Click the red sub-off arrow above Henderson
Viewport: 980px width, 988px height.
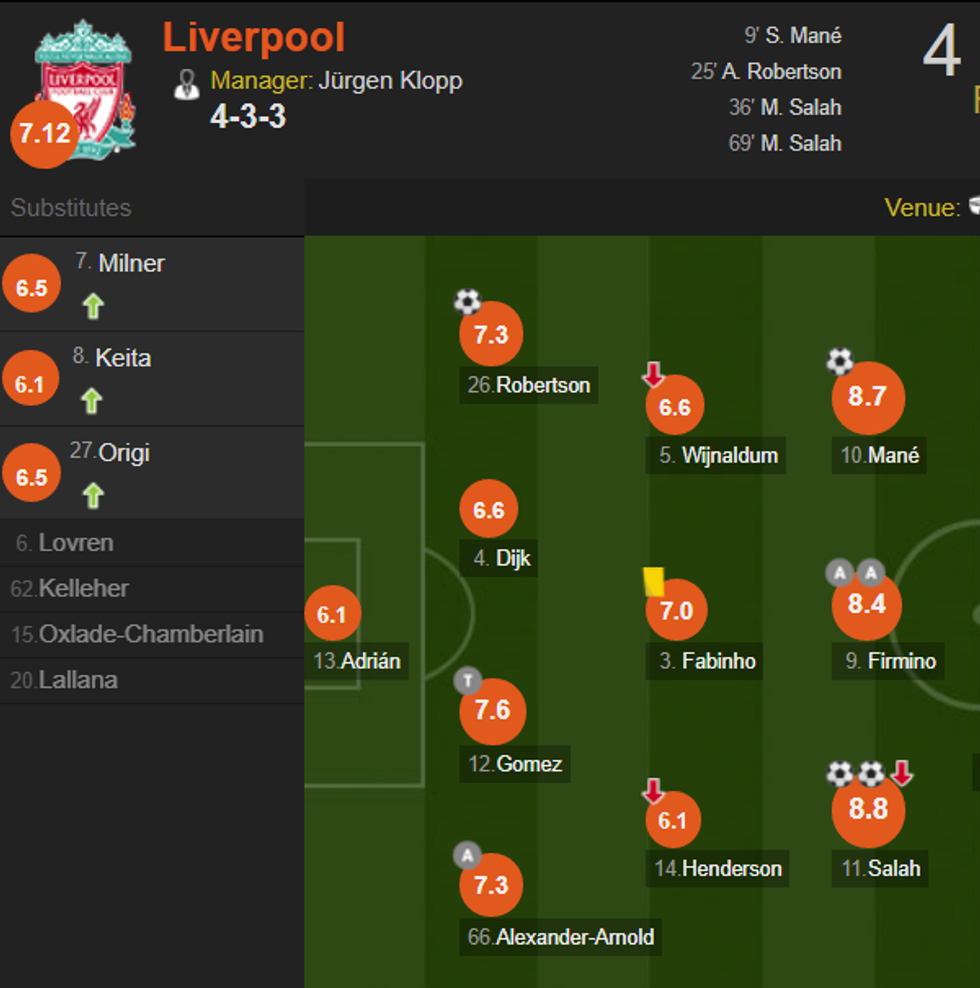(653, 792)
